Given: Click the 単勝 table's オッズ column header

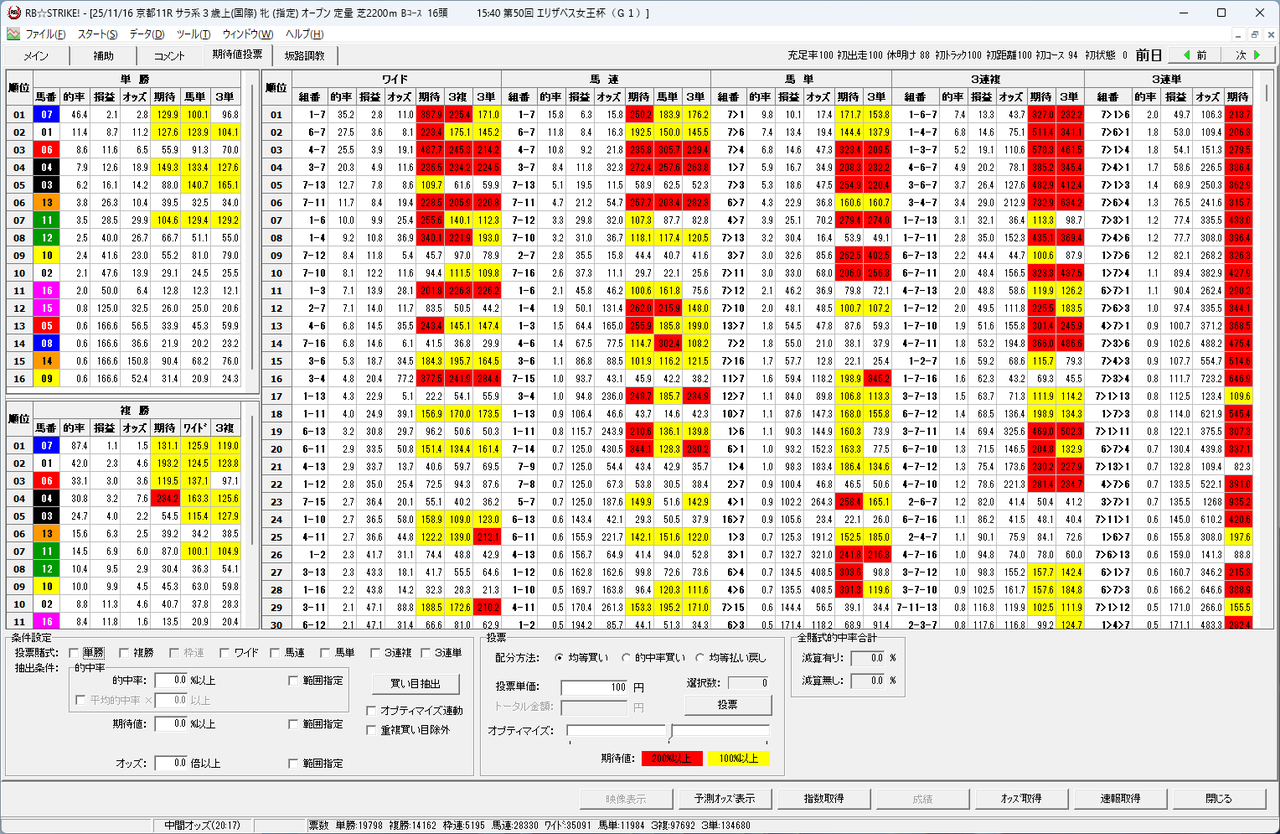Looking at the screenshot, I should (x=137, y=97).
